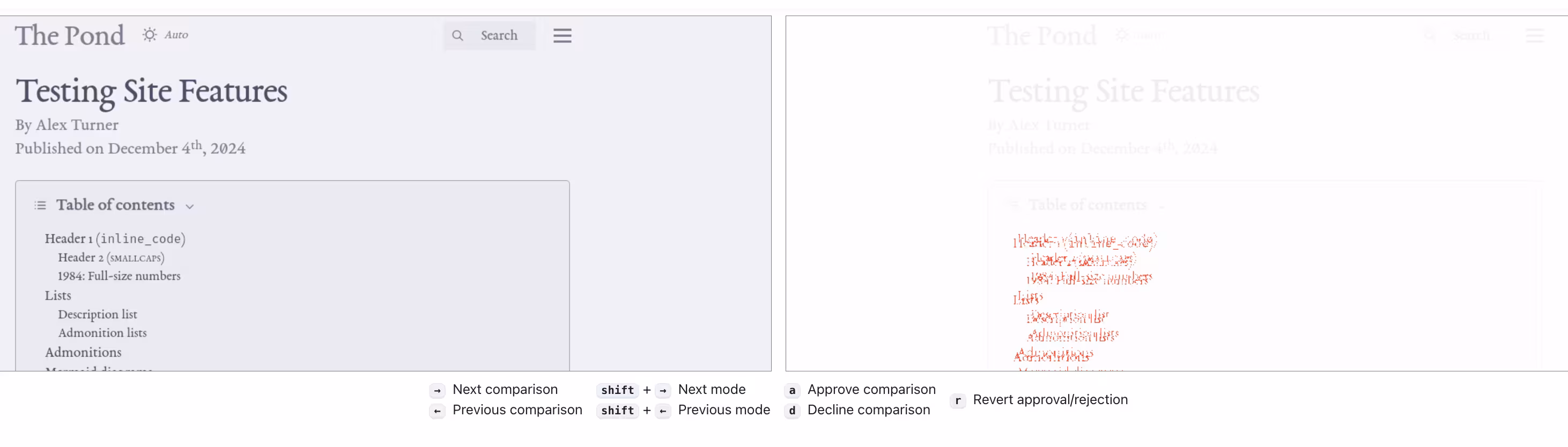Image resolution: width=1568 pixels, height=447 pixels.
Task: Select 1984: Full-size numbers entry
Action: click(x=119, y=276)
